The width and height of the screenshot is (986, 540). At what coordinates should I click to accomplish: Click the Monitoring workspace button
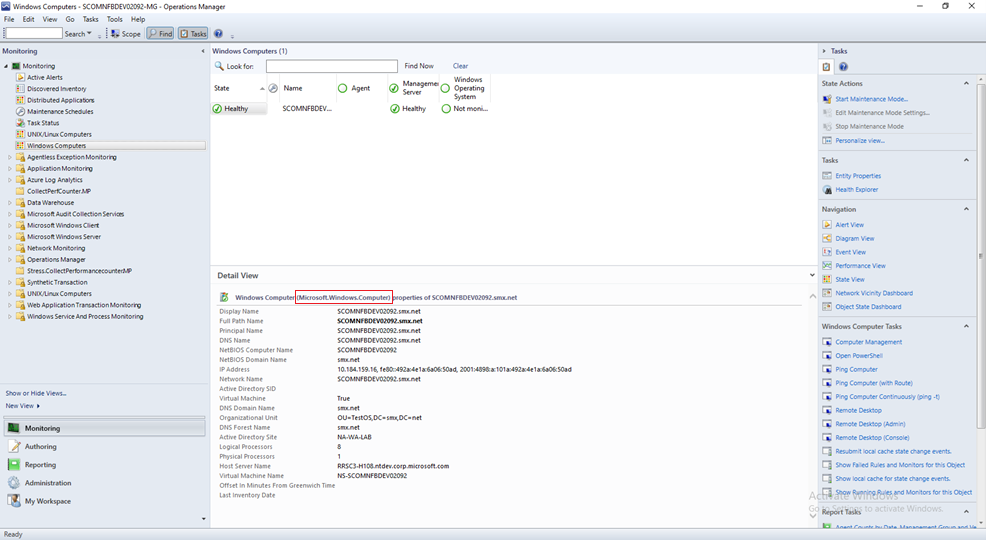click(105, 428)
